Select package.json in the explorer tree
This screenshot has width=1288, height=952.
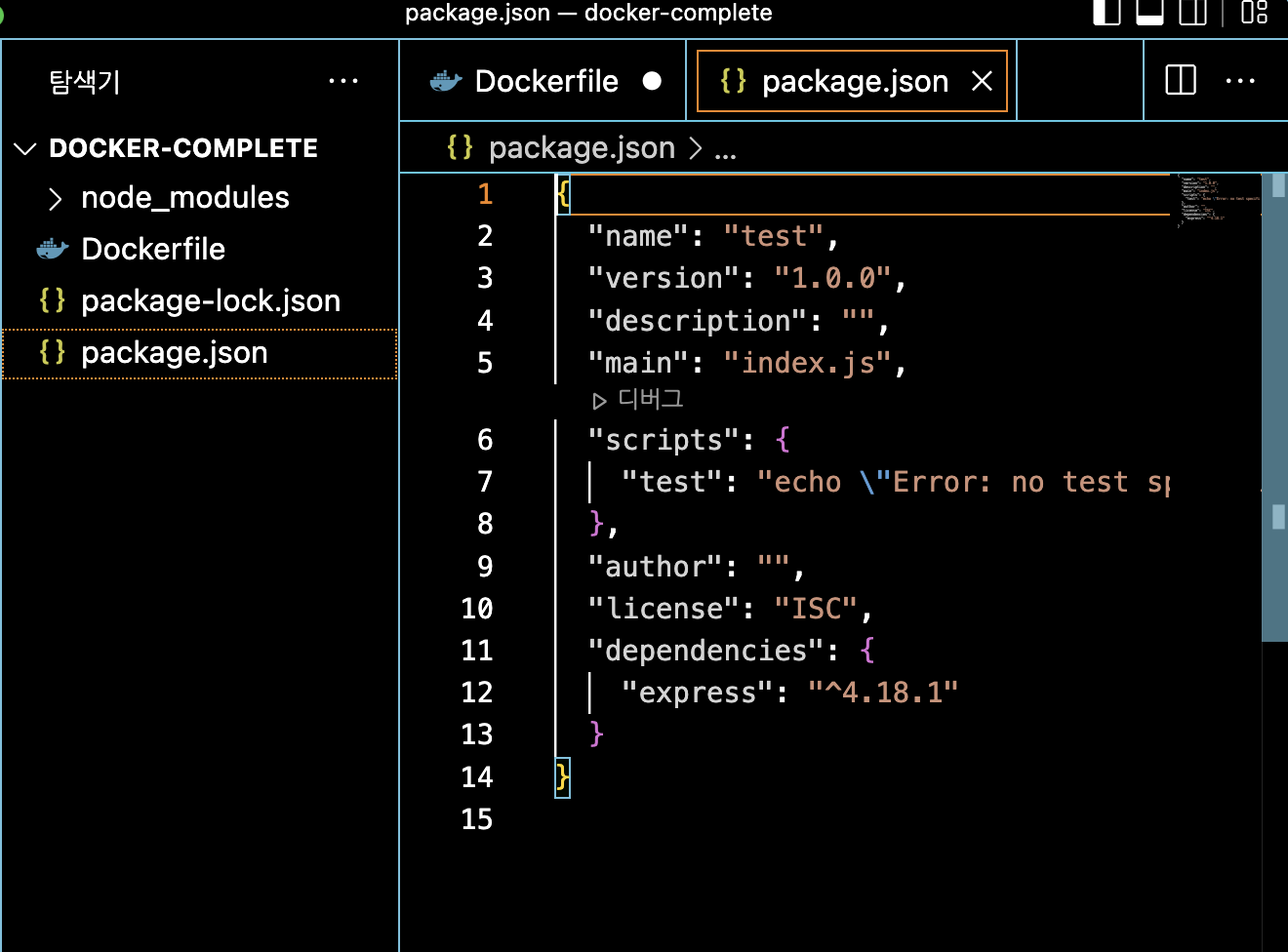coord(200,353)
